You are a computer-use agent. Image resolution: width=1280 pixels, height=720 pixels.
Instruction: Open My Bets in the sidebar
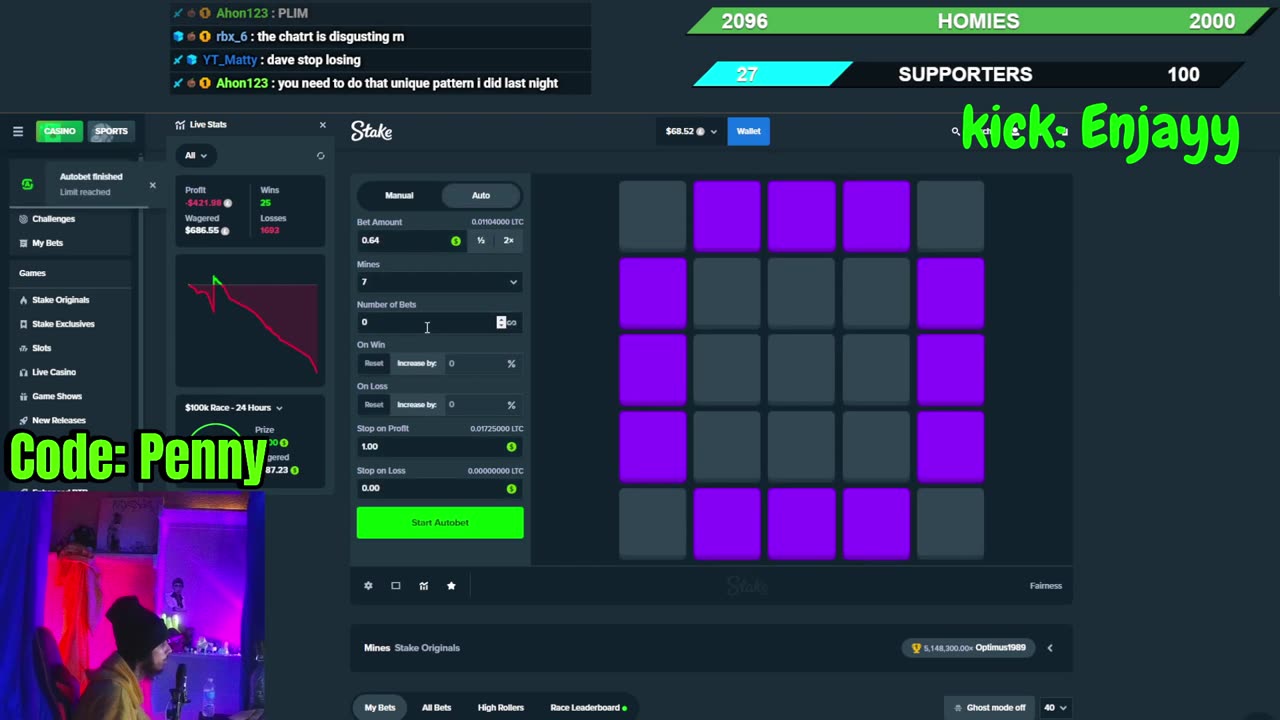pos(47,243)
